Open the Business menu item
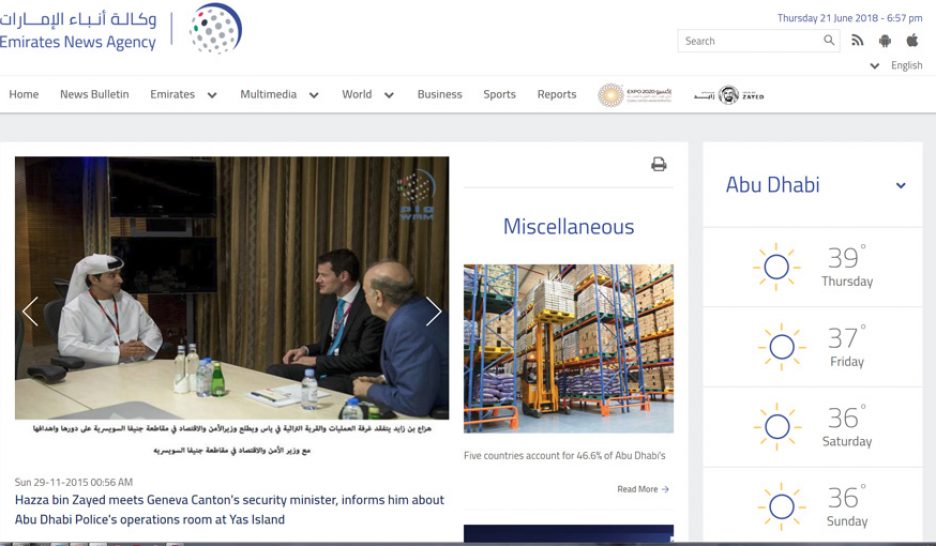 pos(439,95)
